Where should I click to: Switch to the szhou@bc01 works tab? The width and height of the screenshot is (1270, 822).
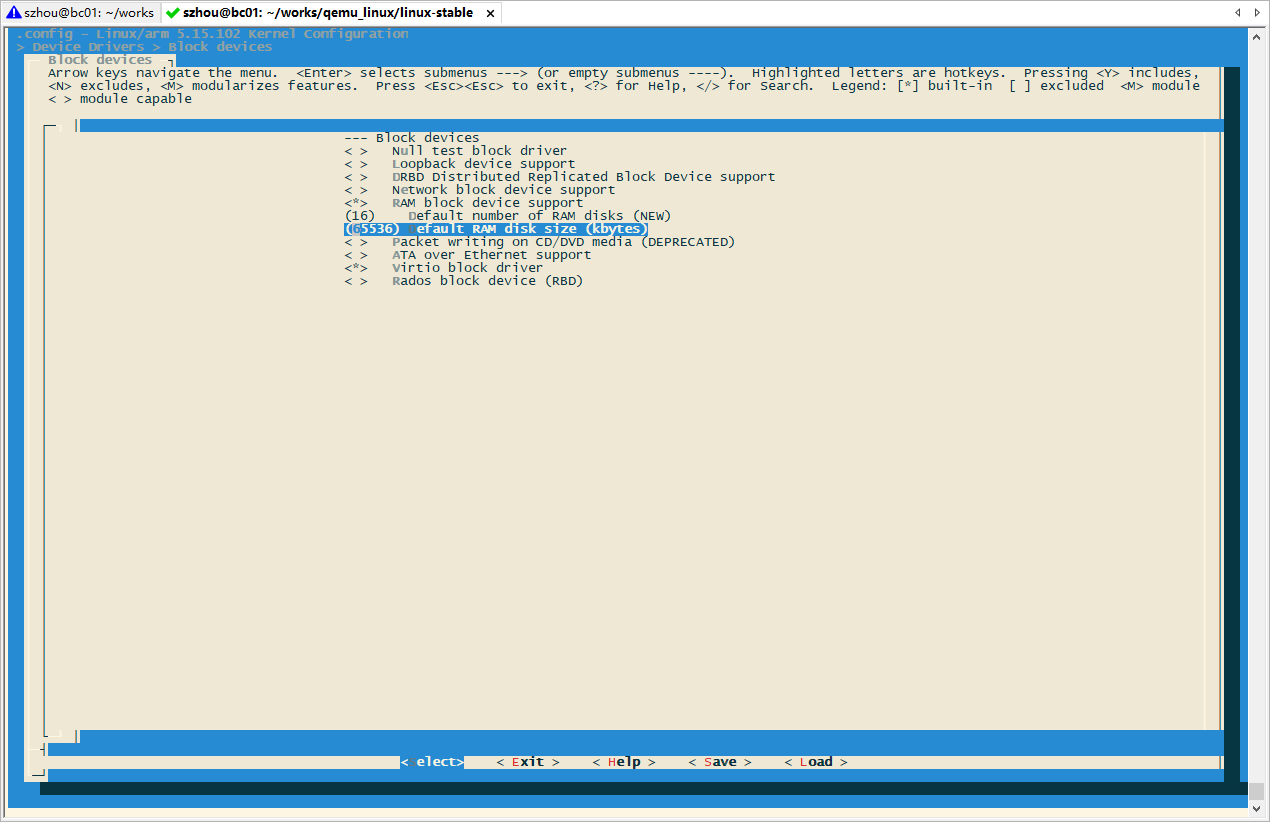click(x=80, y=13)
